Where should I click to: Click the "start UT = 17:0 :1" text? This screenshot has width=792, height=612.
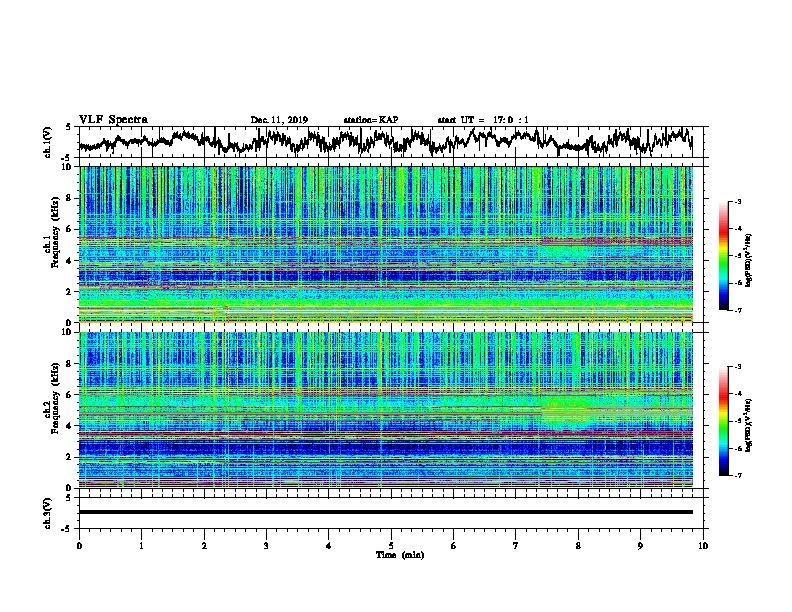pos(483,120)
